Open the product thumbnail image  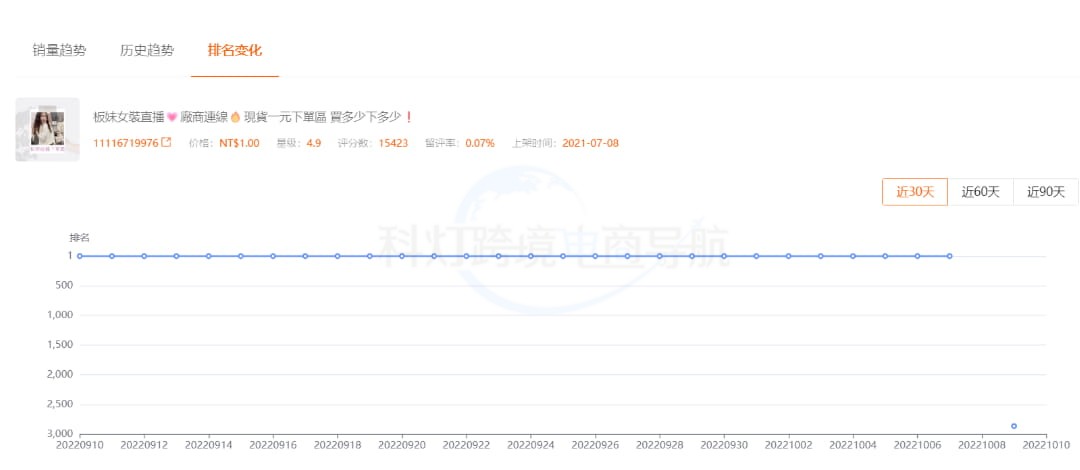click(x=48, y=130)
